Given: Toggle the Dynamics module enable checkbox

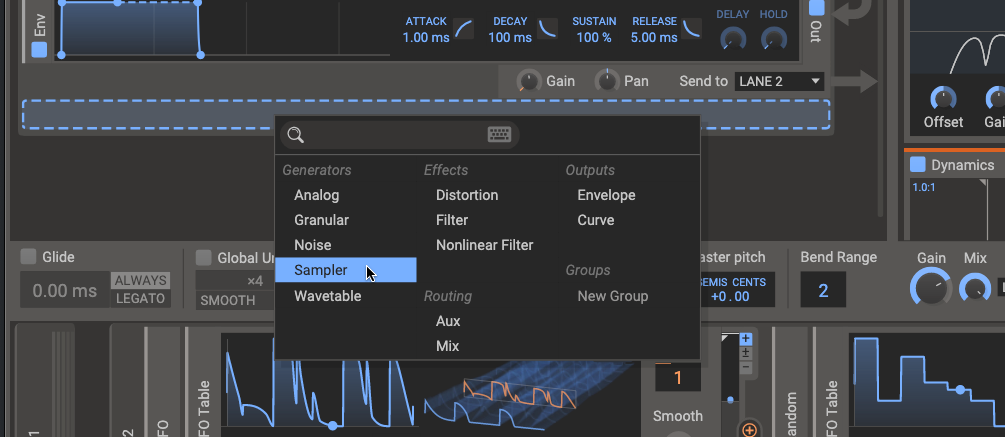Looking at the screenshot, I should [917, 165].
